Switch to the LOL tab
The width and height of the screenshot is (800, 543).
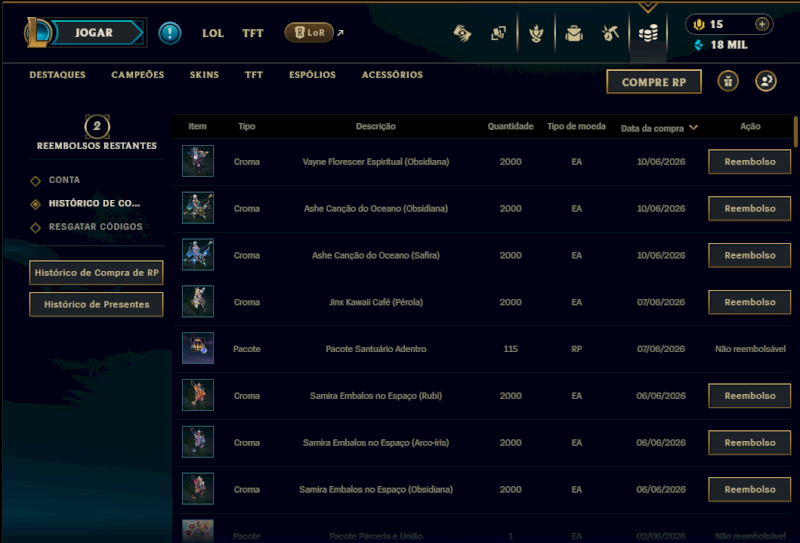tap(213, 33)
